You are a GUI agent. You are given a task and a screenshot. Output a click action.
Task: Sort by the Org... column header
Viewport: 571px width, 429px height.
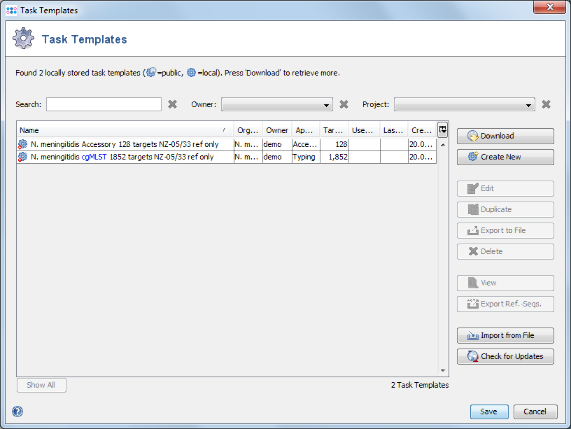pyautogui.click(x=248, y=130)
